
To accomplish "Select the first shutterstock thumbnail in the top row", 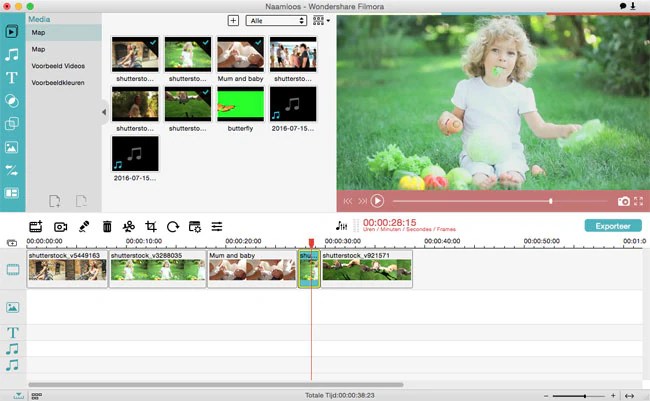I will pos(135,54).
